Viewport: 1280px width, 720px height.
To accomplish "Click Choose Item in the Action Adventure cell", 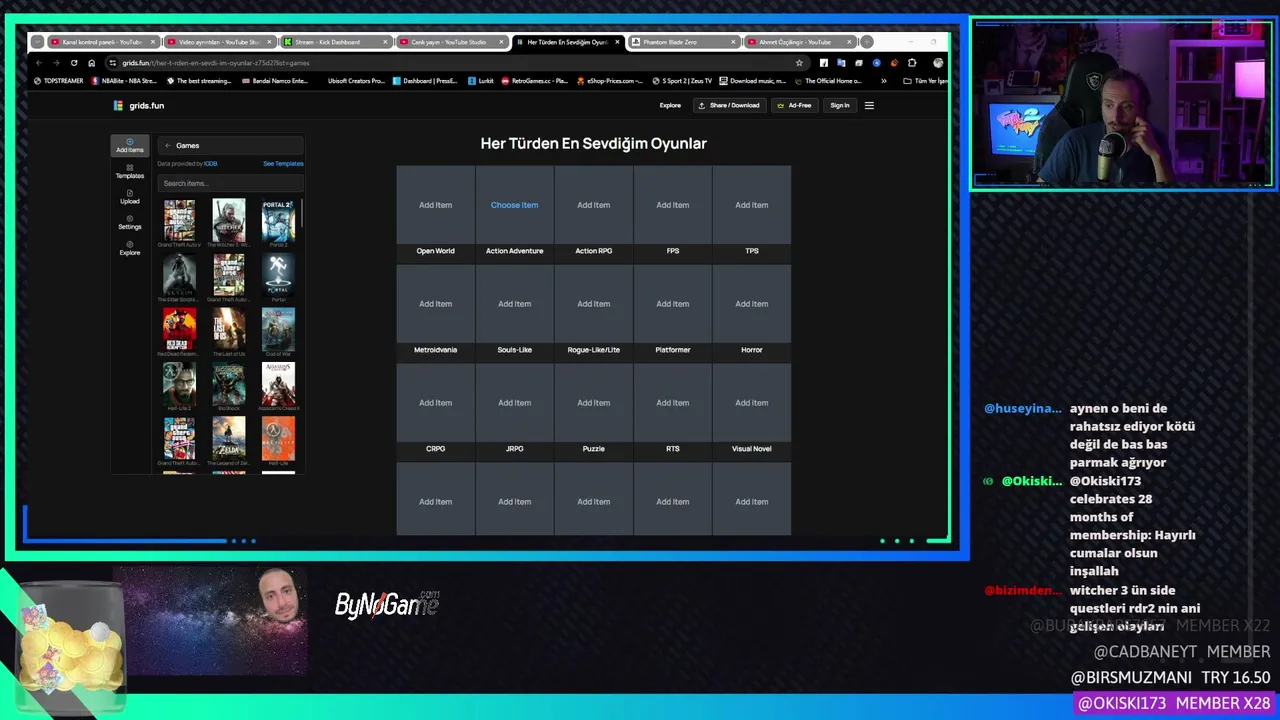I will pos(514,205).
